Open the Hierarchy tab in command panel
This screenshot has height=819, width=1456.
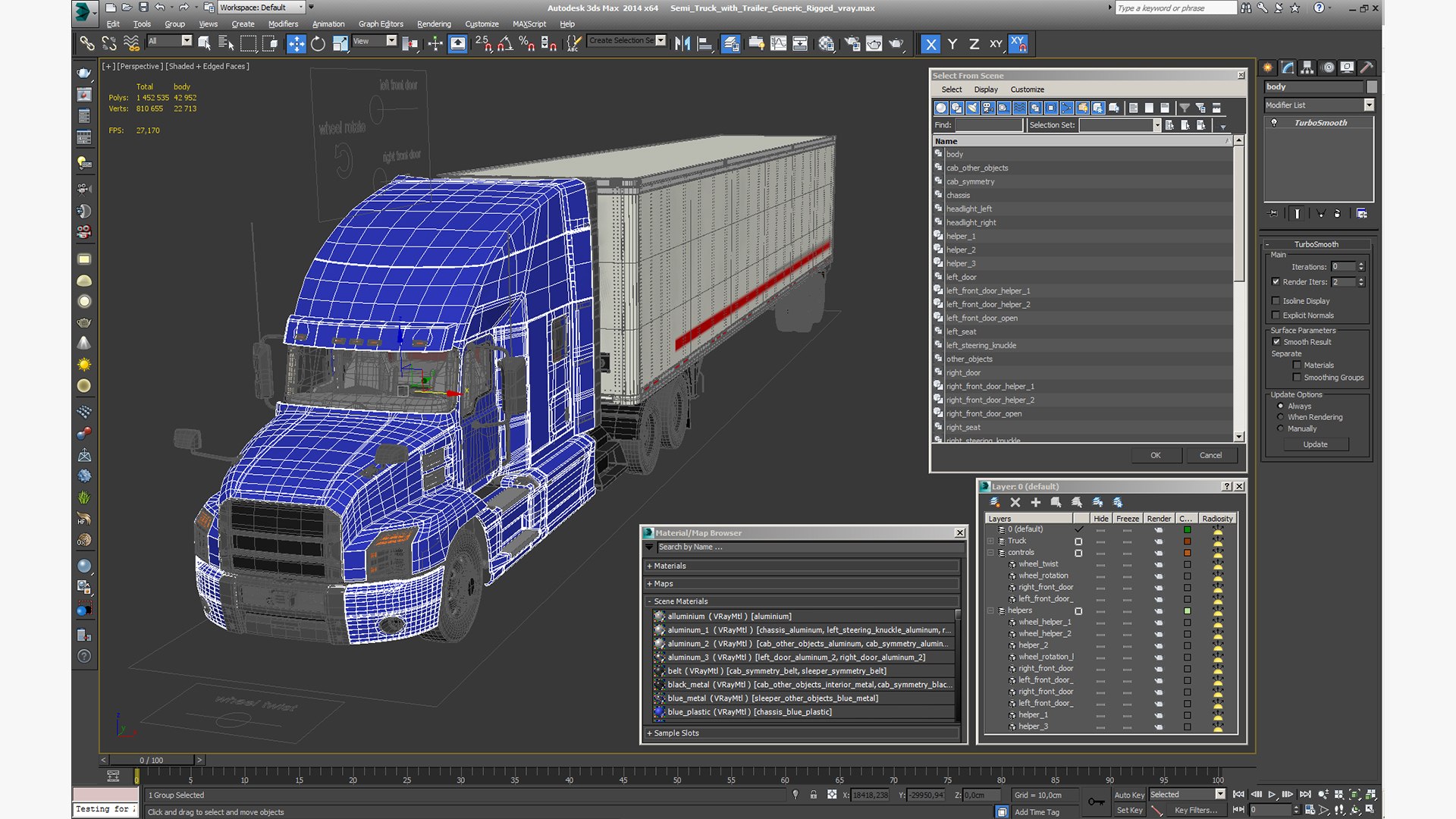pyautogui.click(x=1307, y=67)
